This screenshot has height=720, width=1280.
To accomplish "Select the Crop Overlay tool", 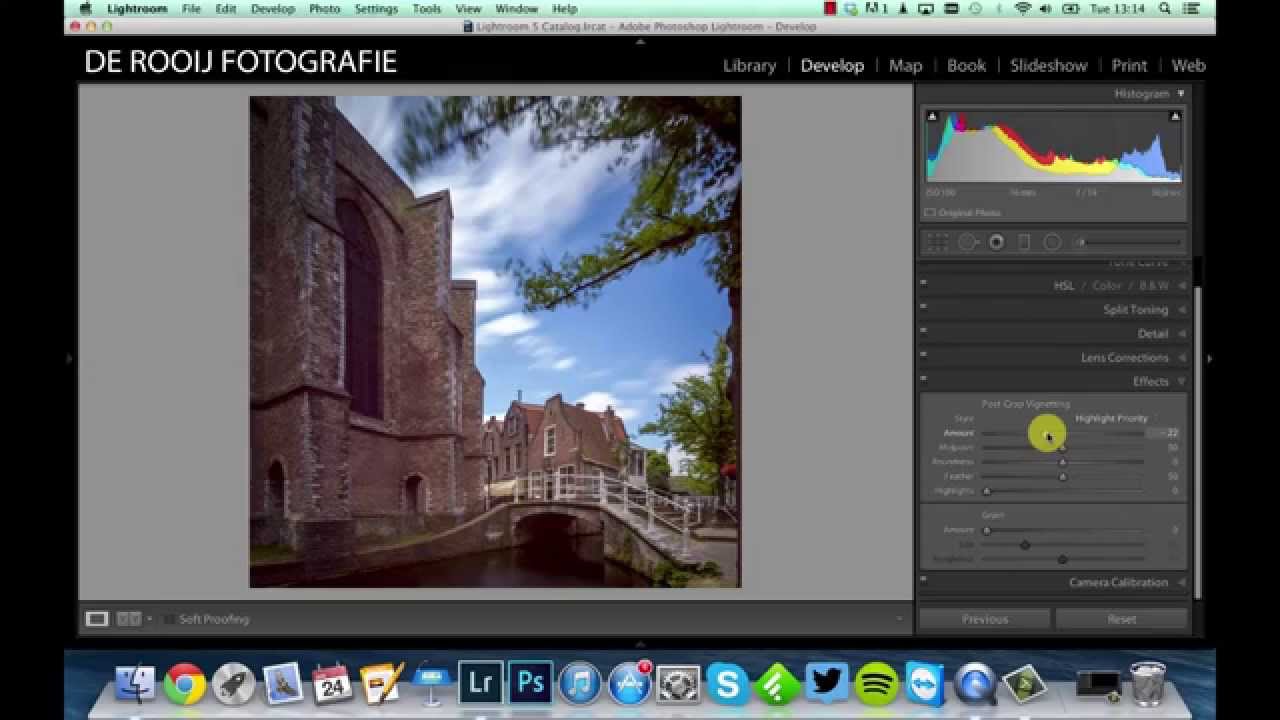I will pyautogui.click(x=937, y=242).
